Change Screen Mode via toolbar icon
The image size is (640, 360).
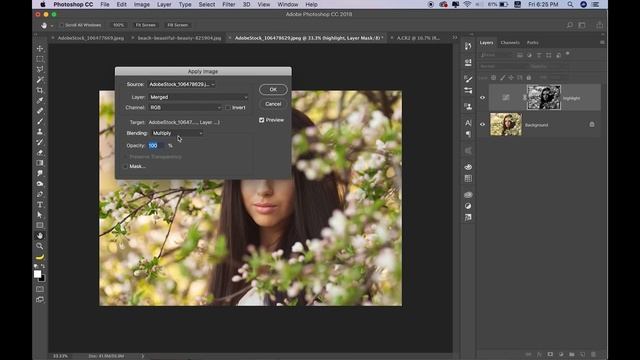[x=40, y=300]
